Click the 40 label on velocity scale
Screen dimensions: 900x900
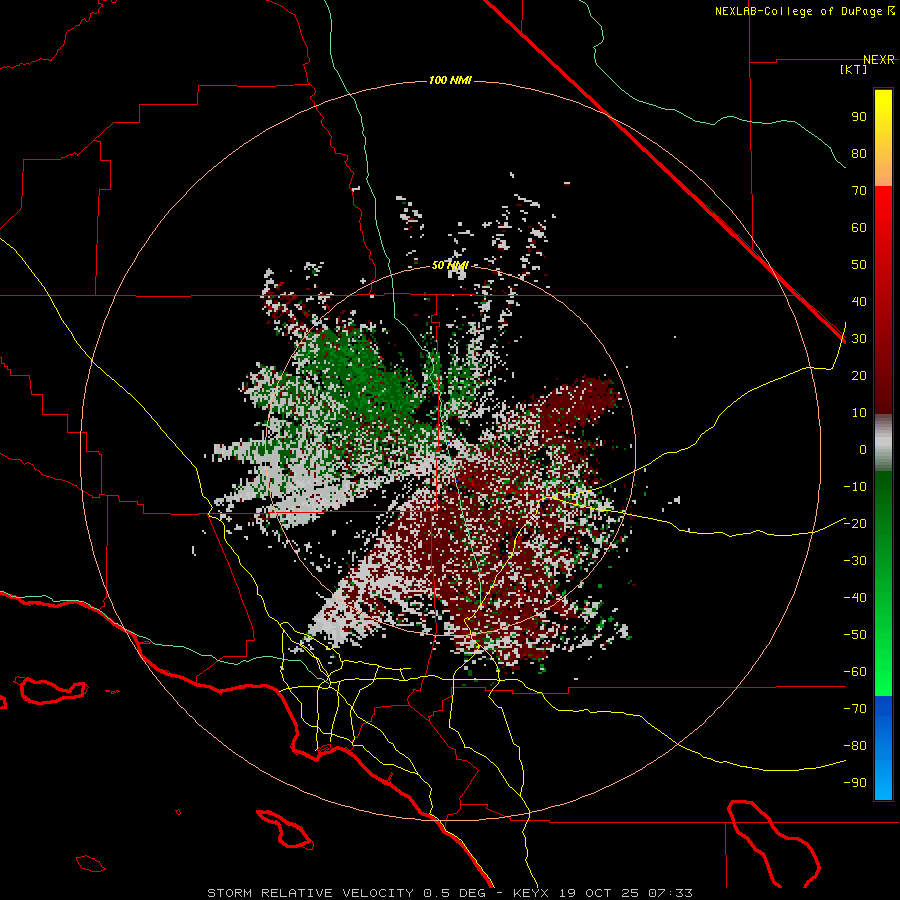pos(859,302)
